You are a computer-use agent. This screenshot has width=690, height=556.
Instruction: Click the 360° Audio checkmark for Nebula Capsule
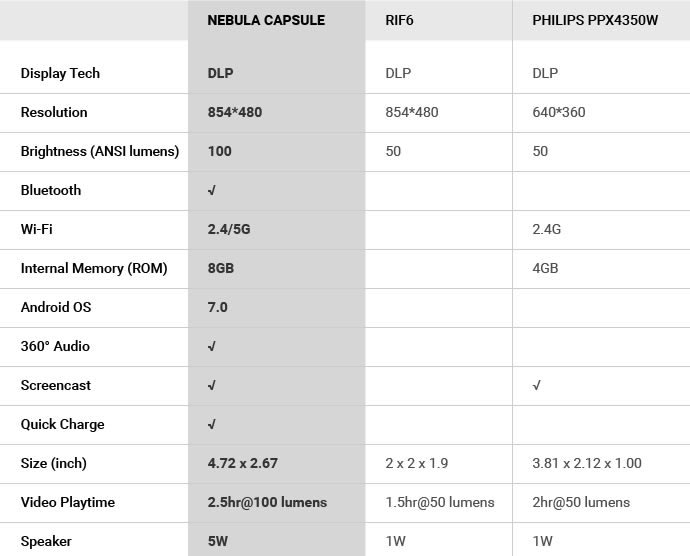[212, 346]
